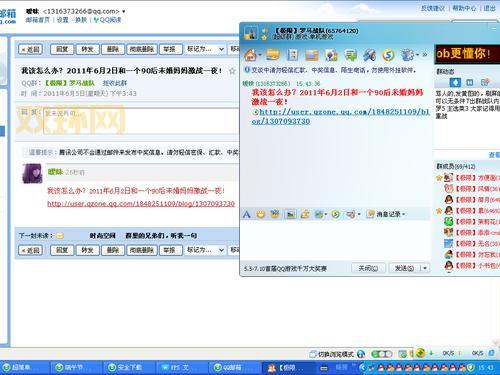Open the top 标记为... dropdown
The width and height of the screenshot is (500, 375).
[205, 49]
